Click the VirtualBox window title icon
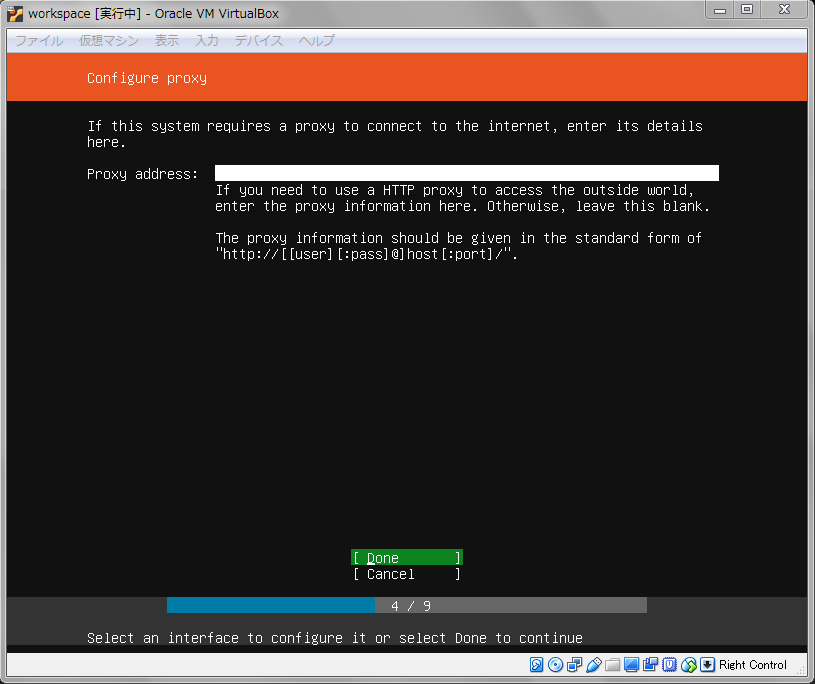Viewport: 815px width, 684px height. click(x=15, y=14)
